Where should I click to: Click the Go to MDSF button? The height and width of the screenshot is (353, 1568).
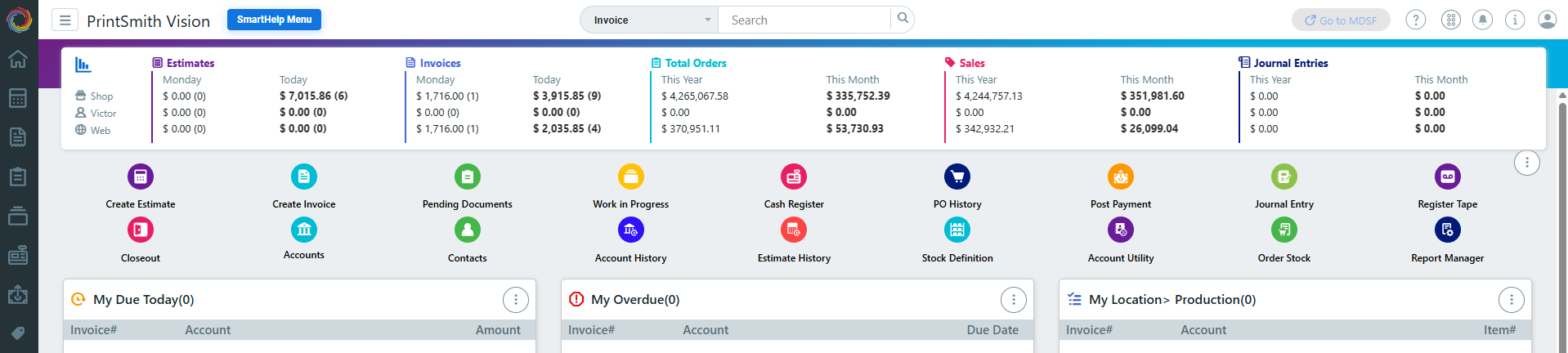click(x=1341, y=20)
